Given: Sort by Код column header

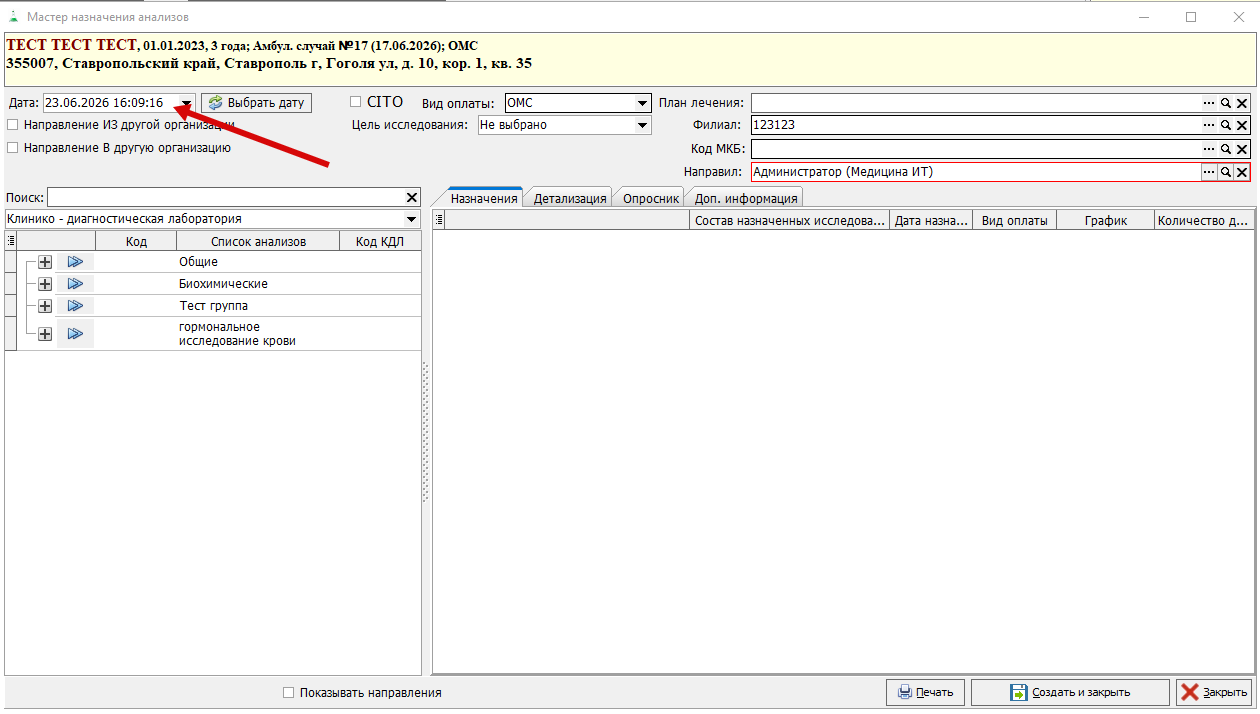Looking at the screenshot, I should pyautogui.click(x=136, y=241).
